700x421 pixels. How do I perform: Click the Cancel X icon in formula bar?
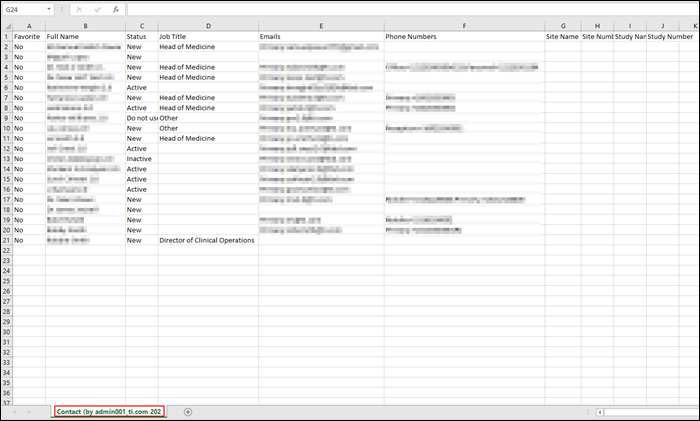pos(79,10)
